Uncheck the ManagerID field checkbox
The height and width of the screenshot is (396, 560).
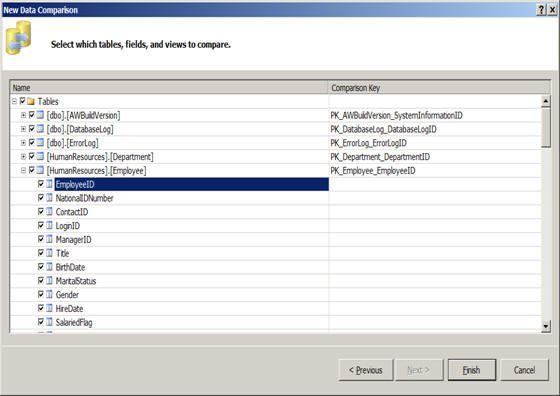coord(41,239)
